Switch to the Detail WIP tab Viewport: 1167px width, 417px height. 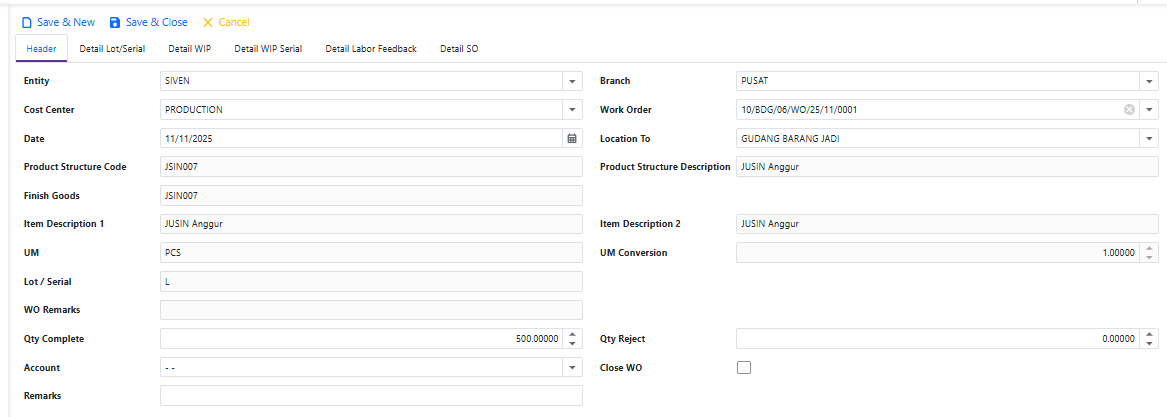[190, 48]
